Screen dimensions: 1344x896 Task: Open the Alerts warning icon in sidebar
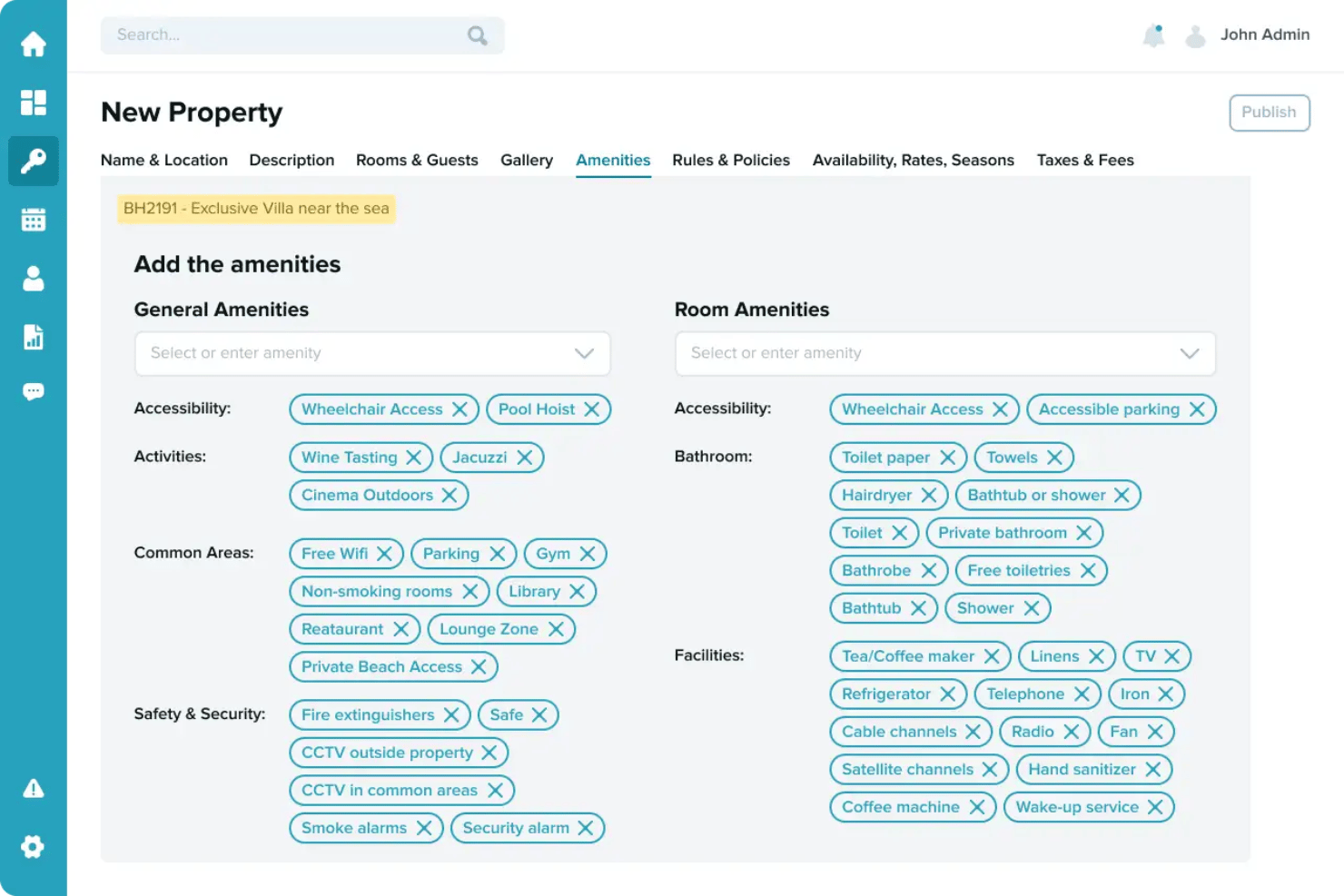pyautogui.click(x=34, y=789)
